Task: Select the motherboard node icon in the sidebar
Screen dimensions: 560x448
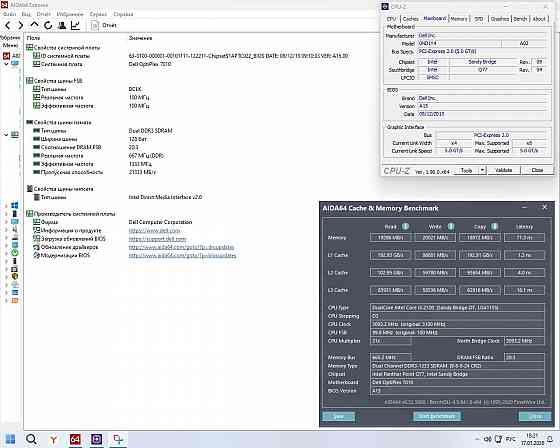Action: pos(15,135)
